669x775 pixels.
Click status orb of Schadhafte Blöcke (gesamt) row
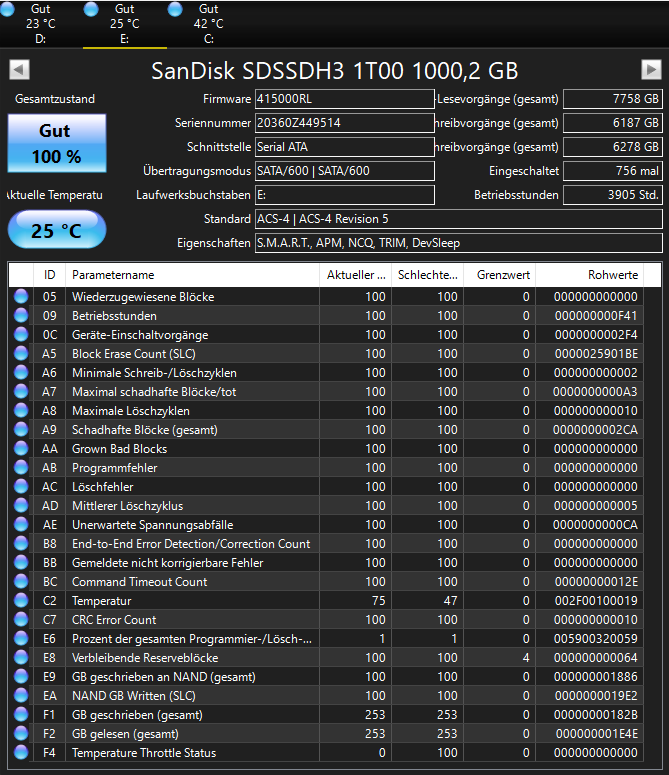point(21,430)
